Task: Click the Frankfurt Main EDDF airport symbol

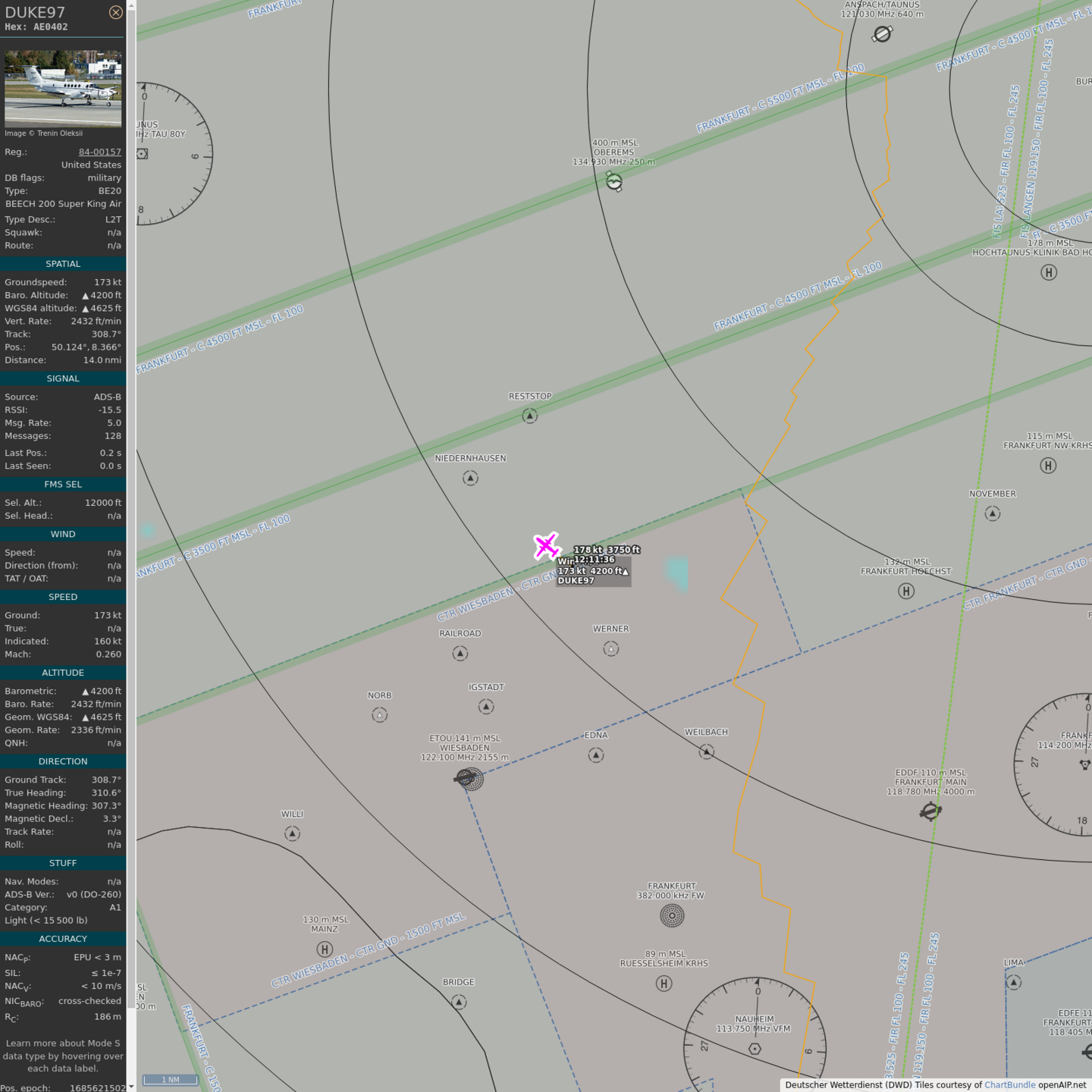Action: coord(930,811)
